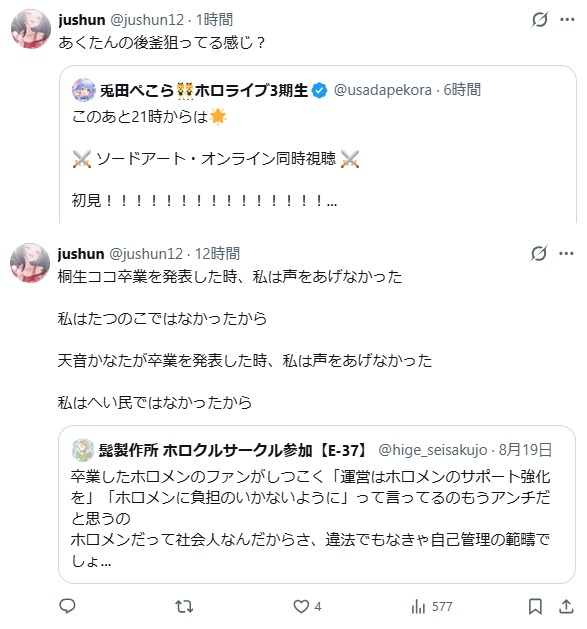Click the 12時間 timestamp link
The height and width of the screenshot is (629, 587).
click(x=217, y=254)
